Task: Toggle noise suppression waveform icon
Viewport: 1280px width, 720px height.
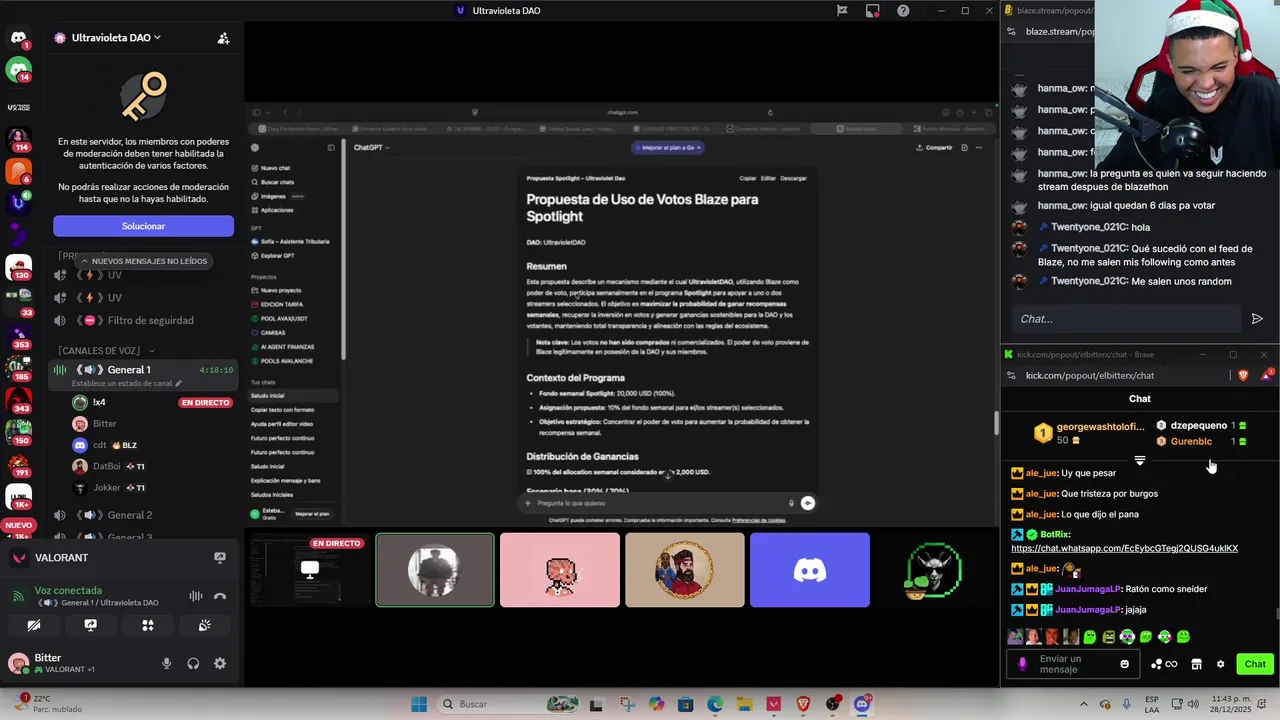Action: 196,596
